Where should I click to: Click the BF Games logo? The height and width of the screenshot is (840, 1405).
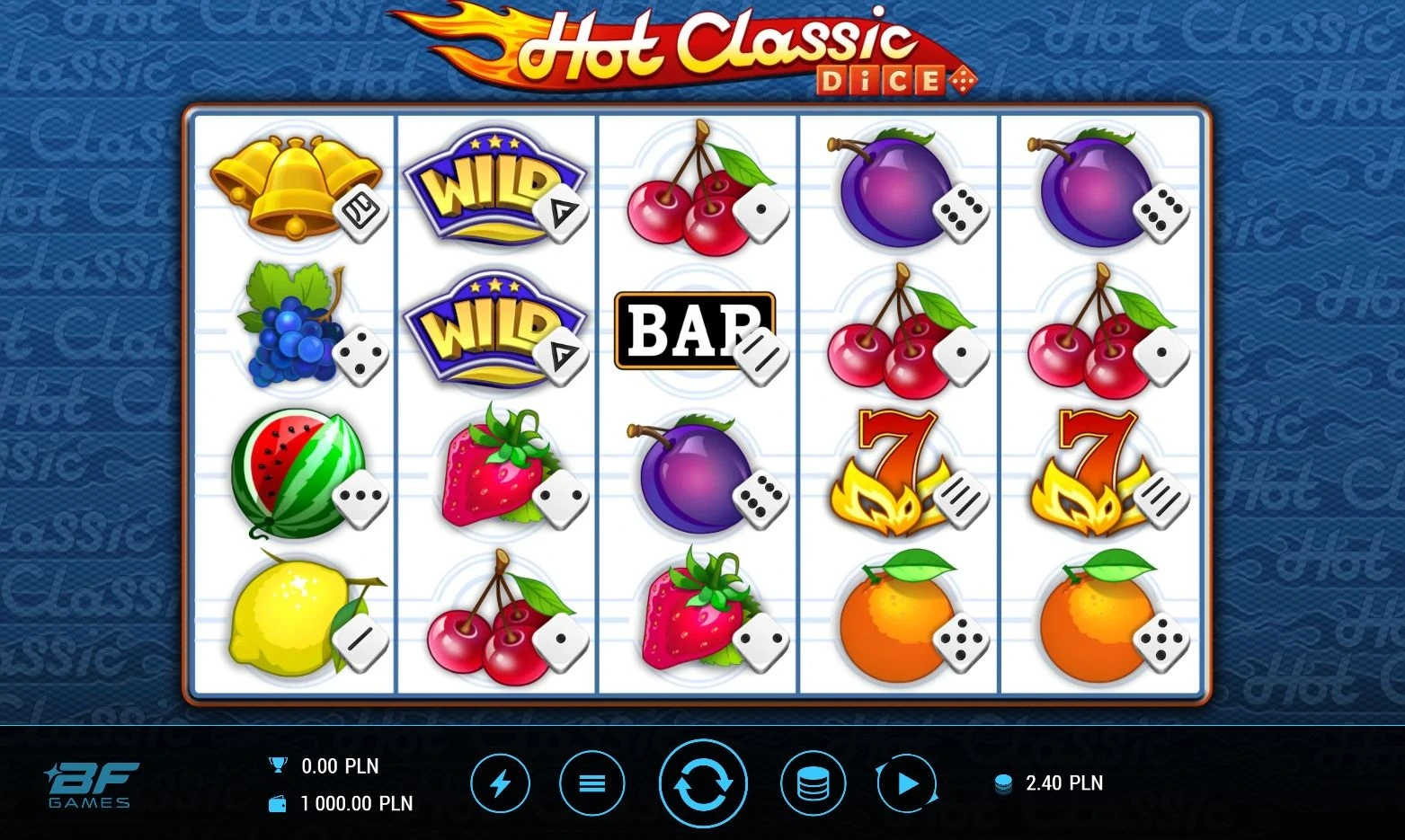point(90,784)
